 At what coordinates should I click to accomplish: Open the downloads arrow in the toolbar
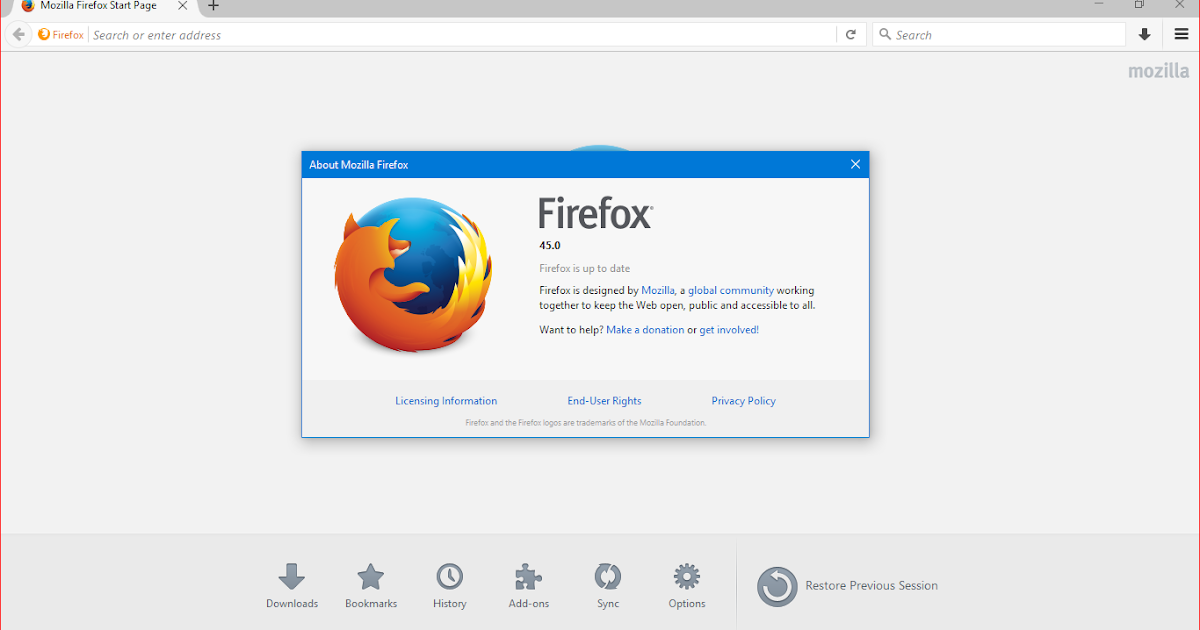pyautogui.click(x=1144, y=33)
